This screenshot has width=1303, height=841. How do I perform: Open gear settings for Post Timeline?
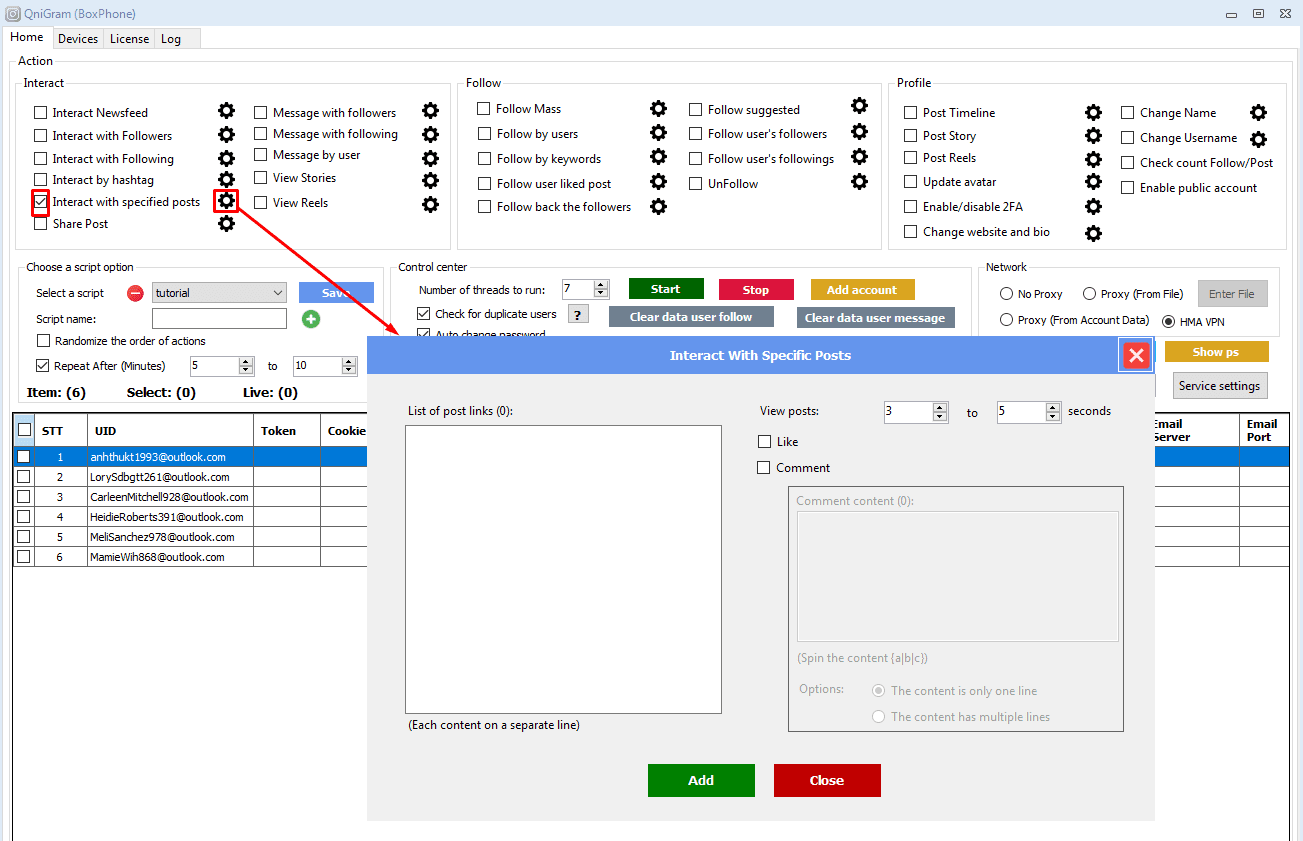pos(1094,113)
